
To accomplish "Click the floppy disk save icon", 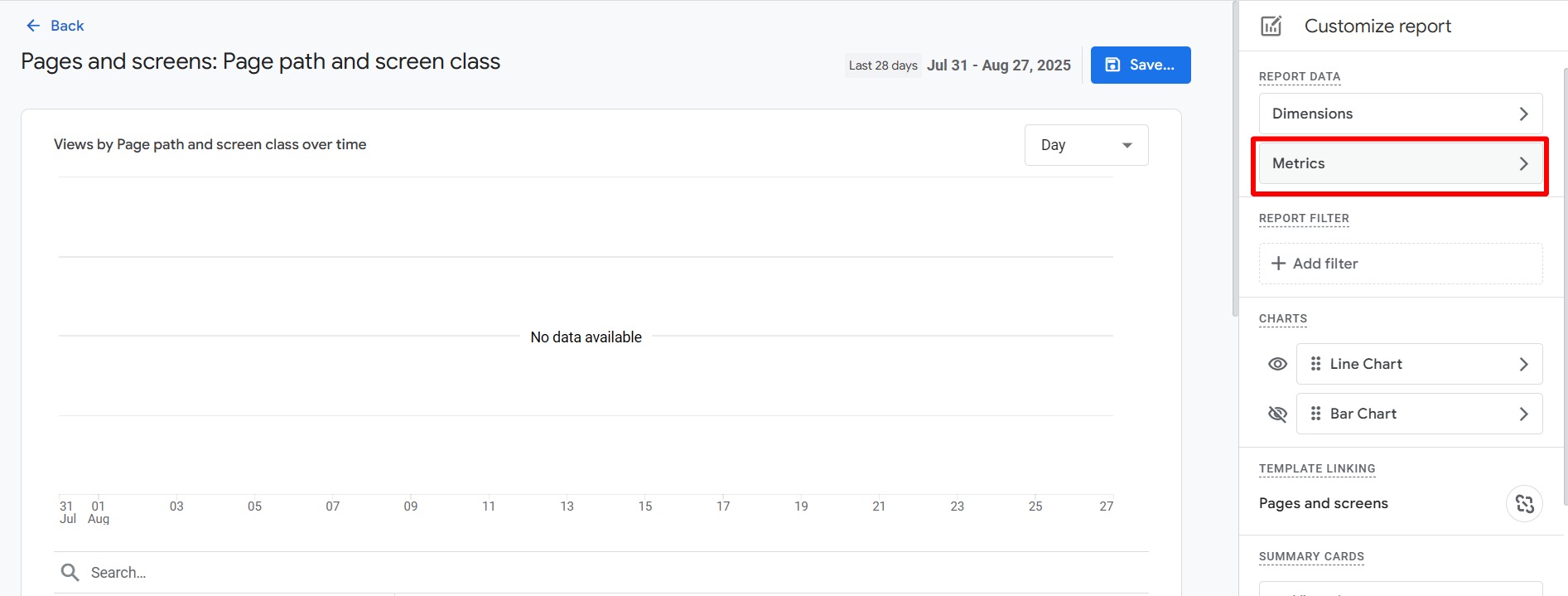I will point(1112,65).
